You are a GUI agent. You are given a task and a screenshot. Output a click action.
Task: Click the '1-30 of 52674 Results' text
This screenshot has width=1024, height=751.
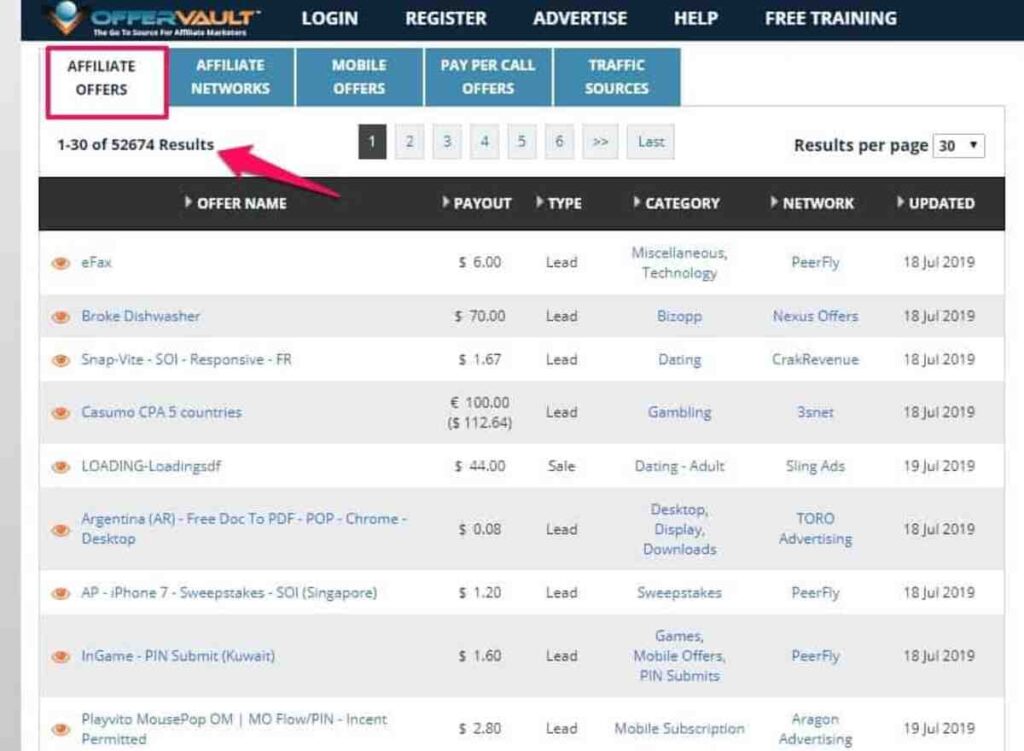tap(135, 144)
